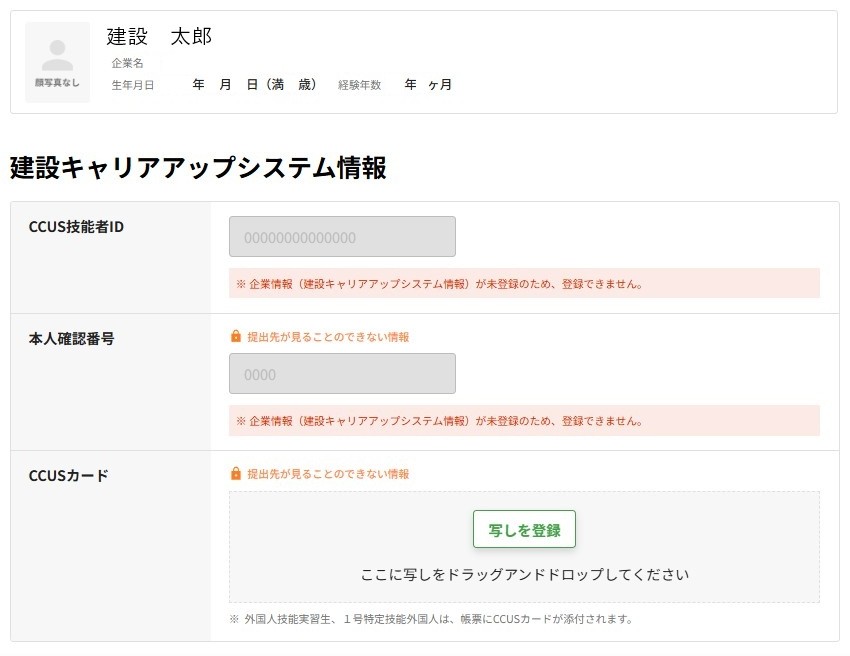The height and width of the screenshot is (656, 850).
Task: Click 提出先が見ることのできない情報 text in the CCUSカード row
Action: pyautogui.click(x=328, y=474)
